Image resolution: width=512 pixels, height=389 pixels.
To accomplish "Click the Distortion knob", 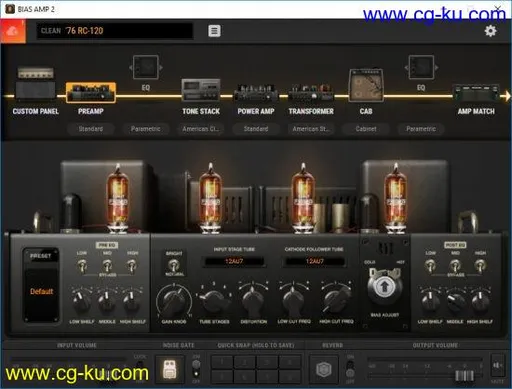I will pos(253,300).
